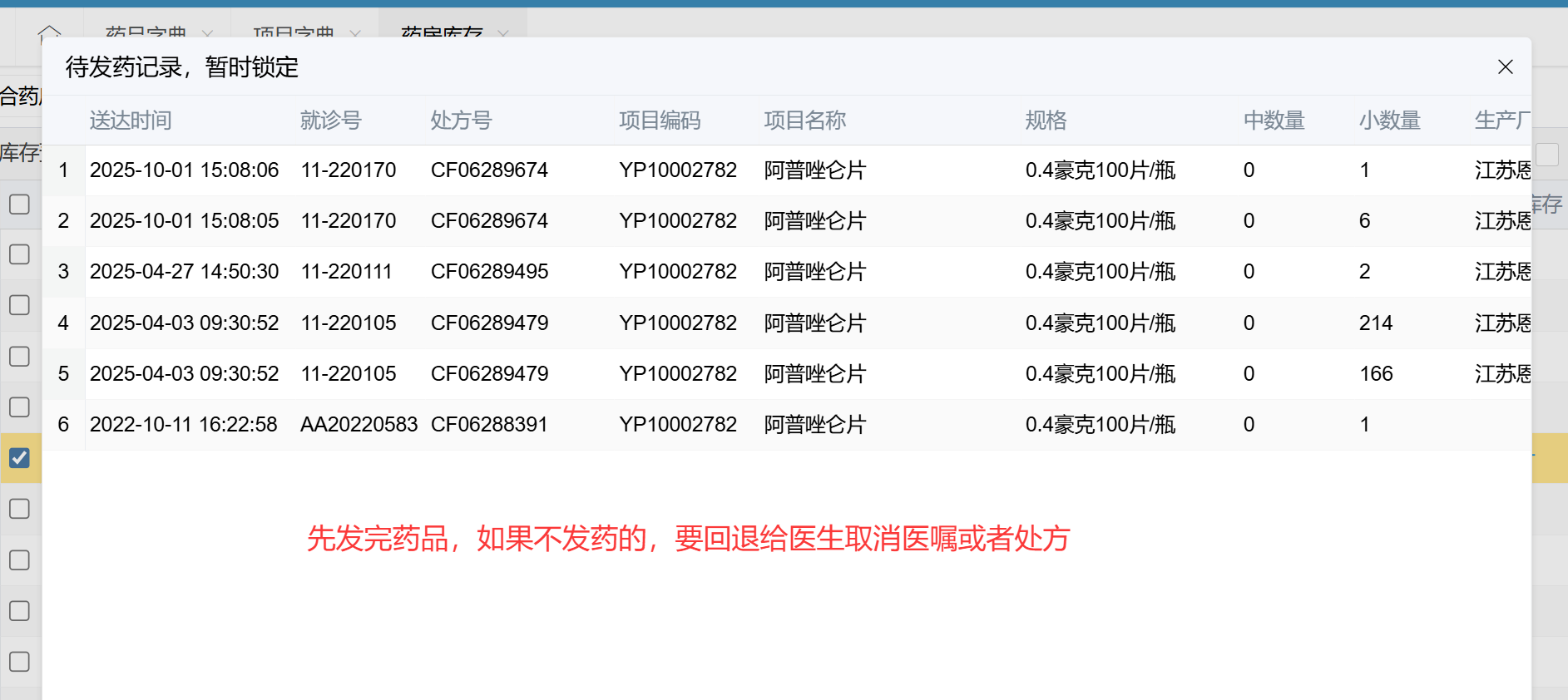Click the 小数量 column header
The height and width of the screenshot is (700, 1568).
(1389, 121)
